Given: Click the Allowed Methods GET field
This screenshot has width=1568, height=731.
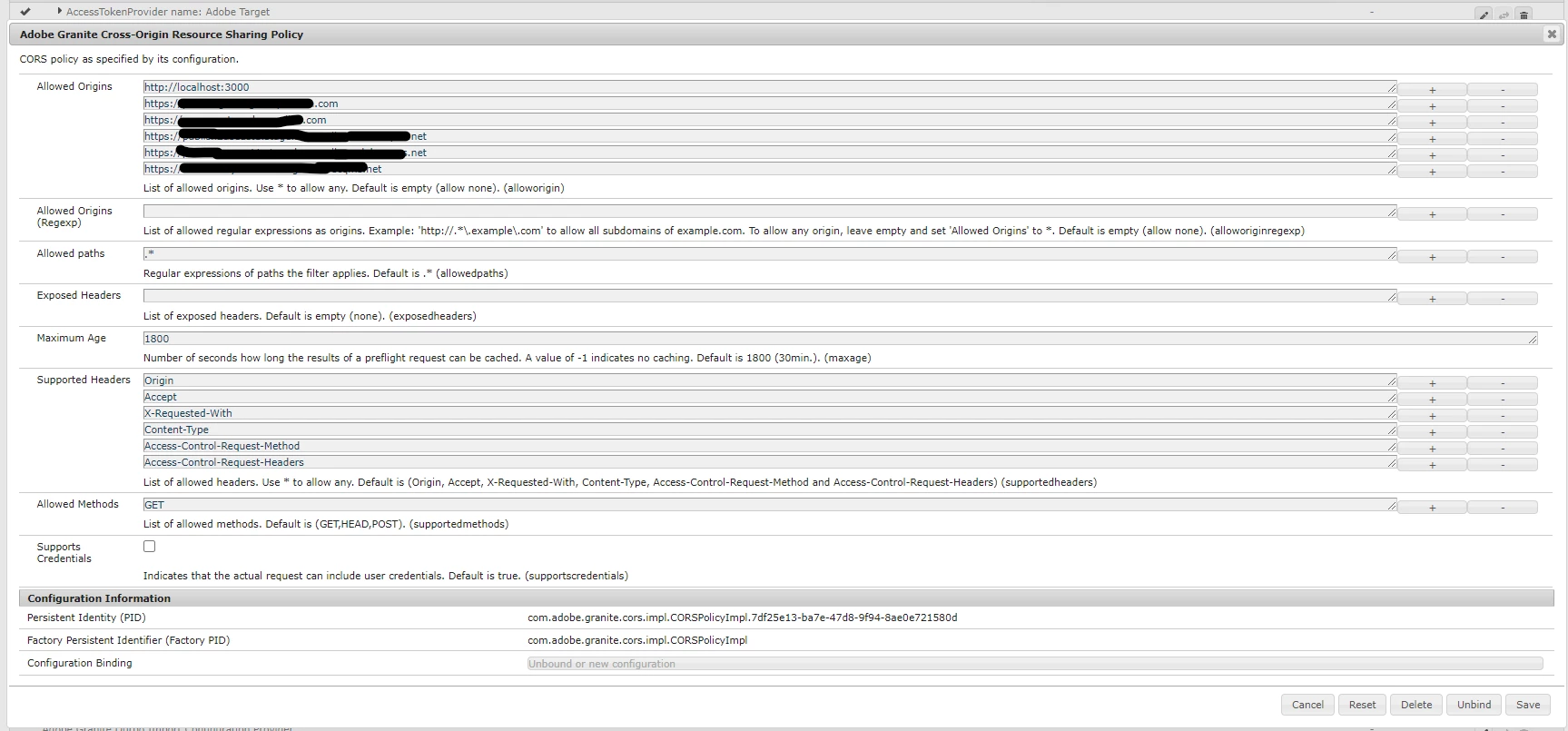Looking at the screenshot, I should click(770, 505).
